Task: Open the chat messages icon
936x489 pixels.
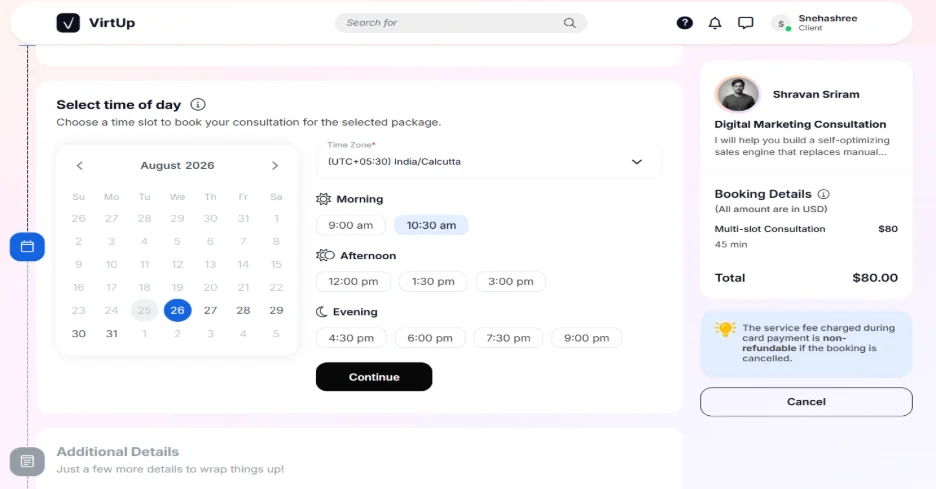Action: 746,23
